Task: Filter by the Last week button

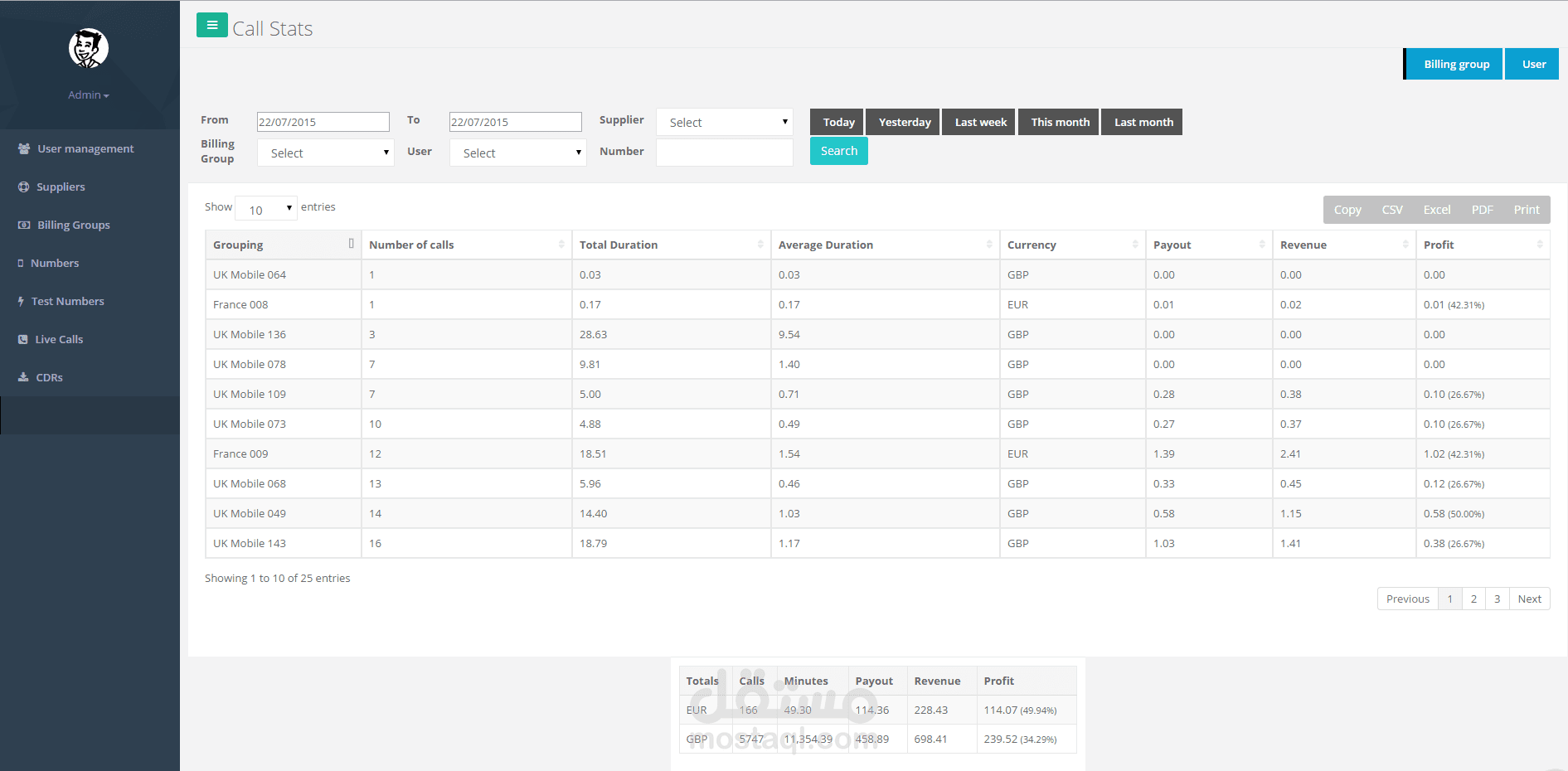Action: [980, 122]
